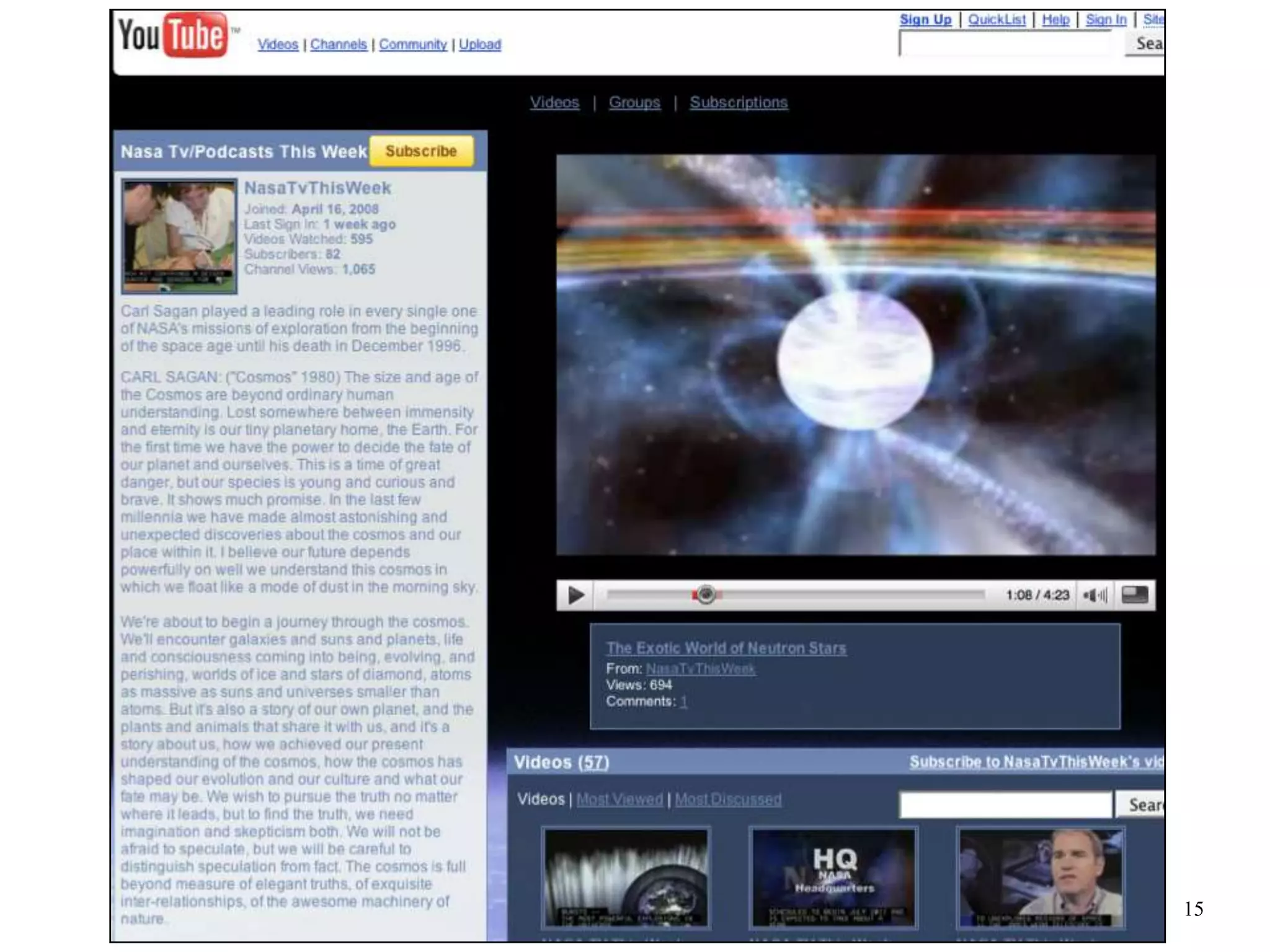This screenshot has width=1270, height=952.
Task: Open the QuickList link
Action: (997, 20)
